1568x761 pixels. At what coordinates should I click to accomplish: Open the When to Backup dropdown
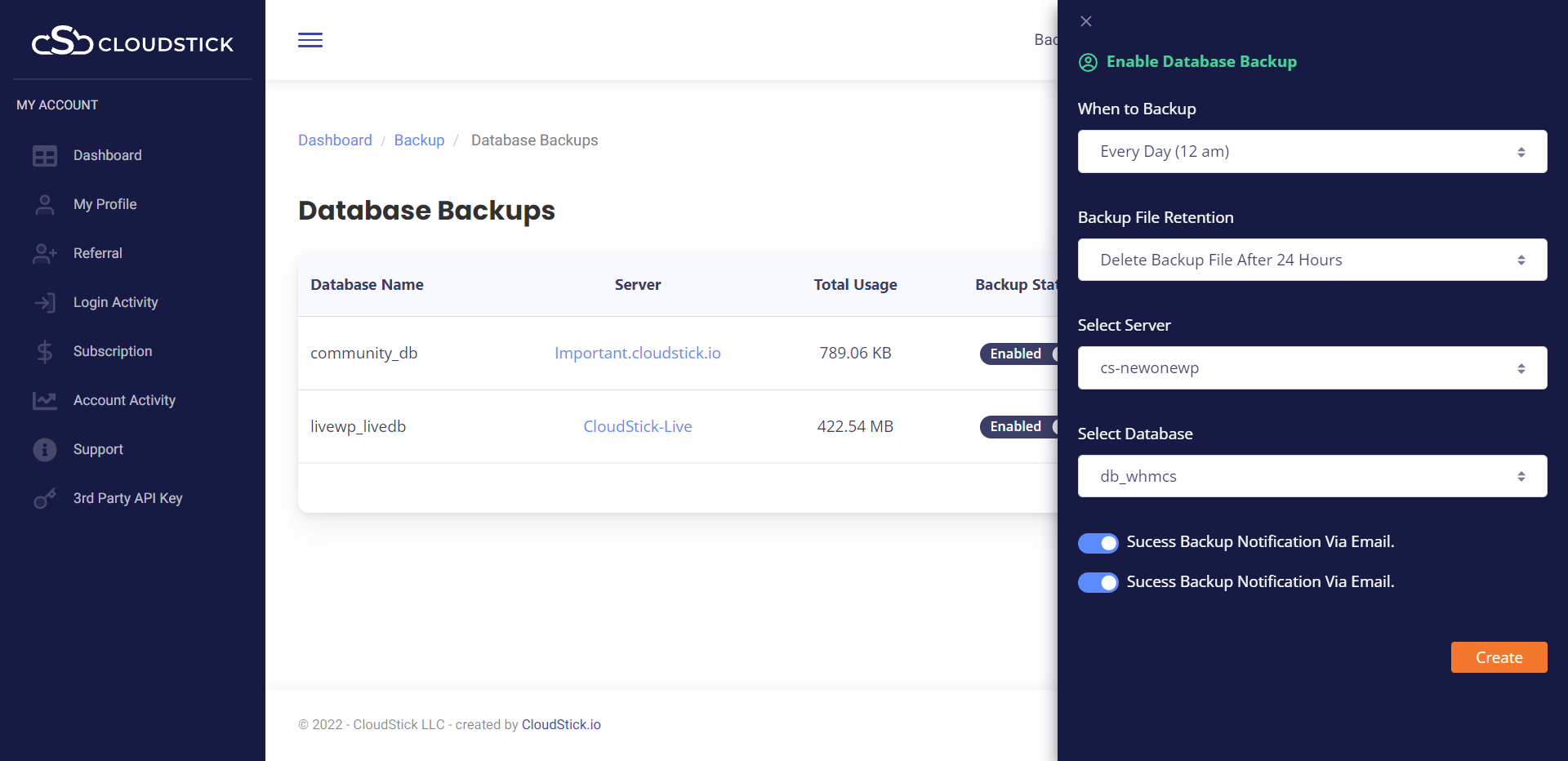click(x=1312, y=152)
